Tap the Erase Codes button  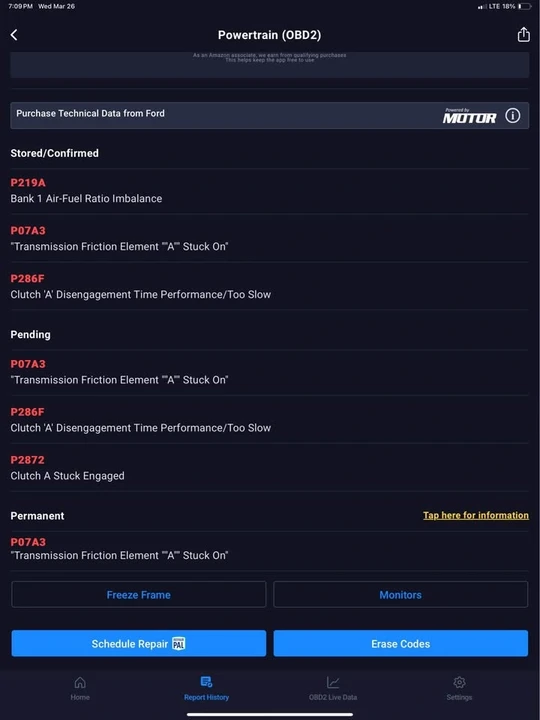coord(400,643)
